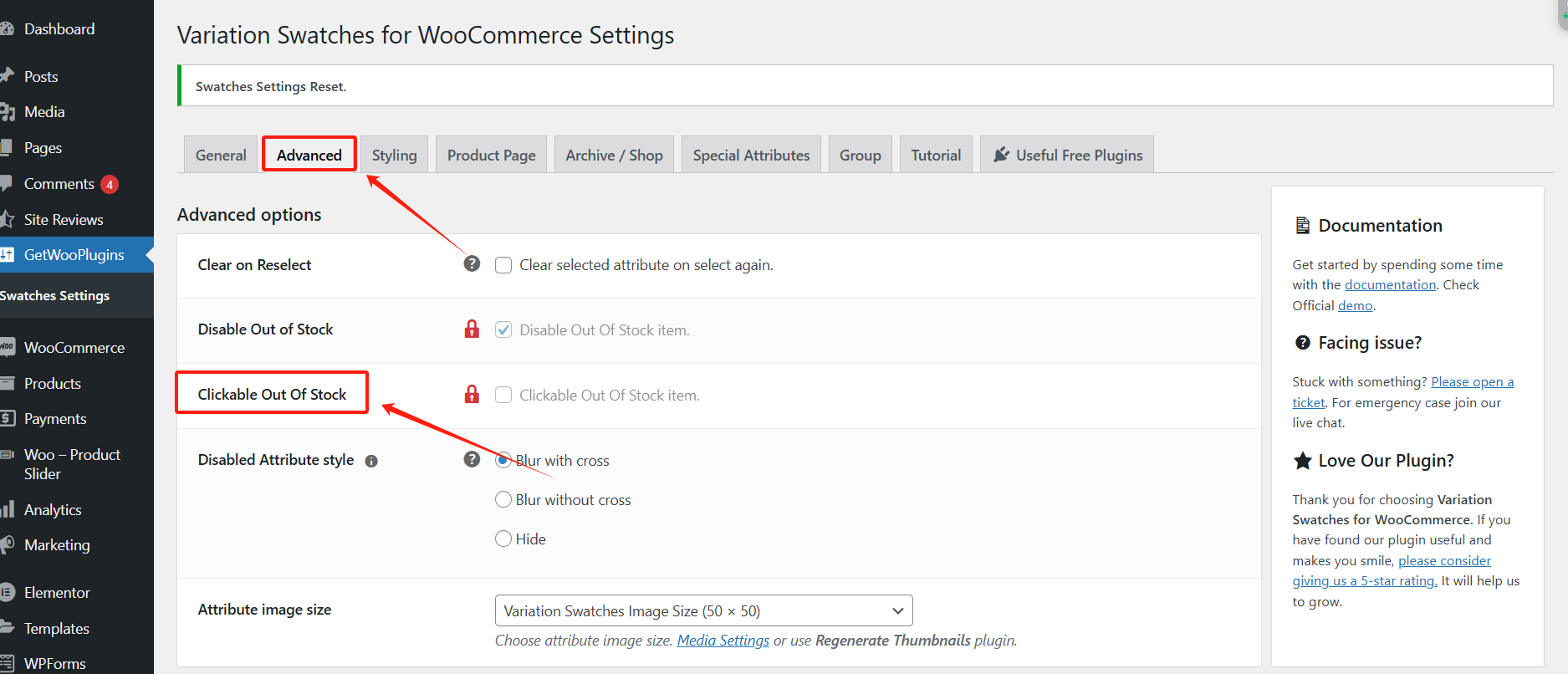Viewport: 1568px width, 674px height.
Task: Open the Attribute image size dropdown
Action: 703,610
